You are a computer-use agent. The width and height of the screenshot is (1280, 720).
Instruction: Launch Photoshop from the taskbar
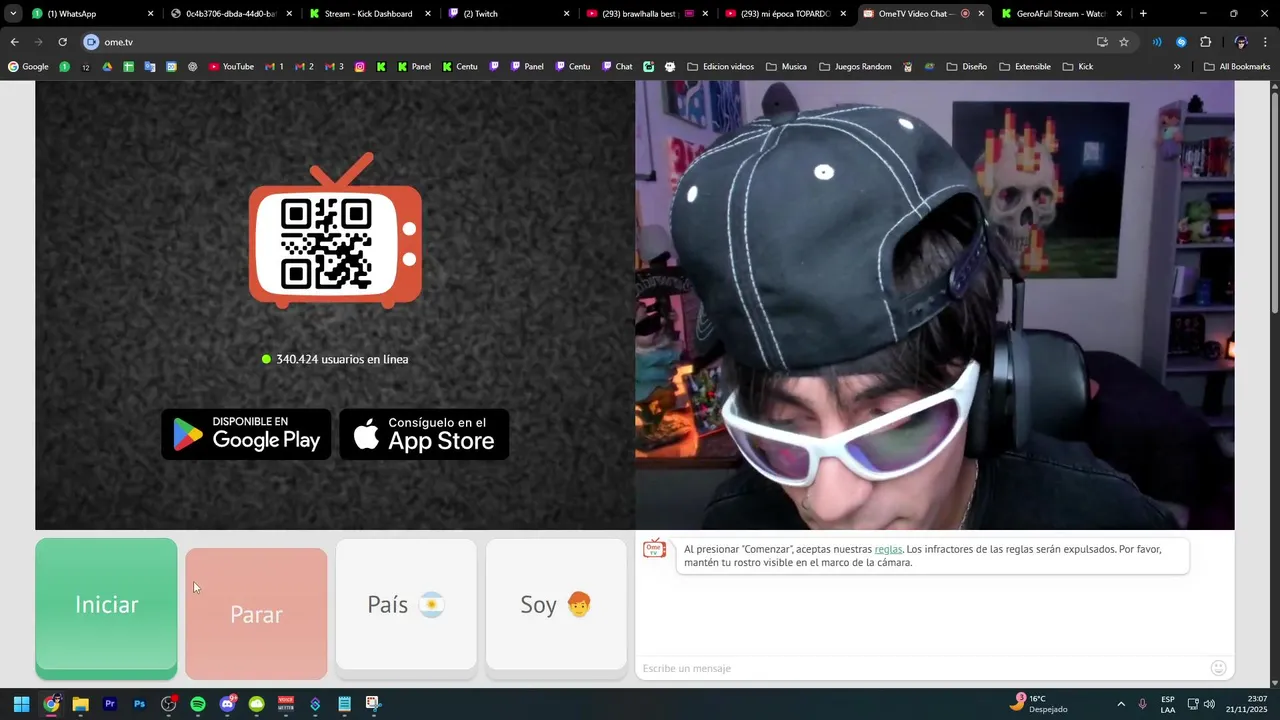click(139, 704)
